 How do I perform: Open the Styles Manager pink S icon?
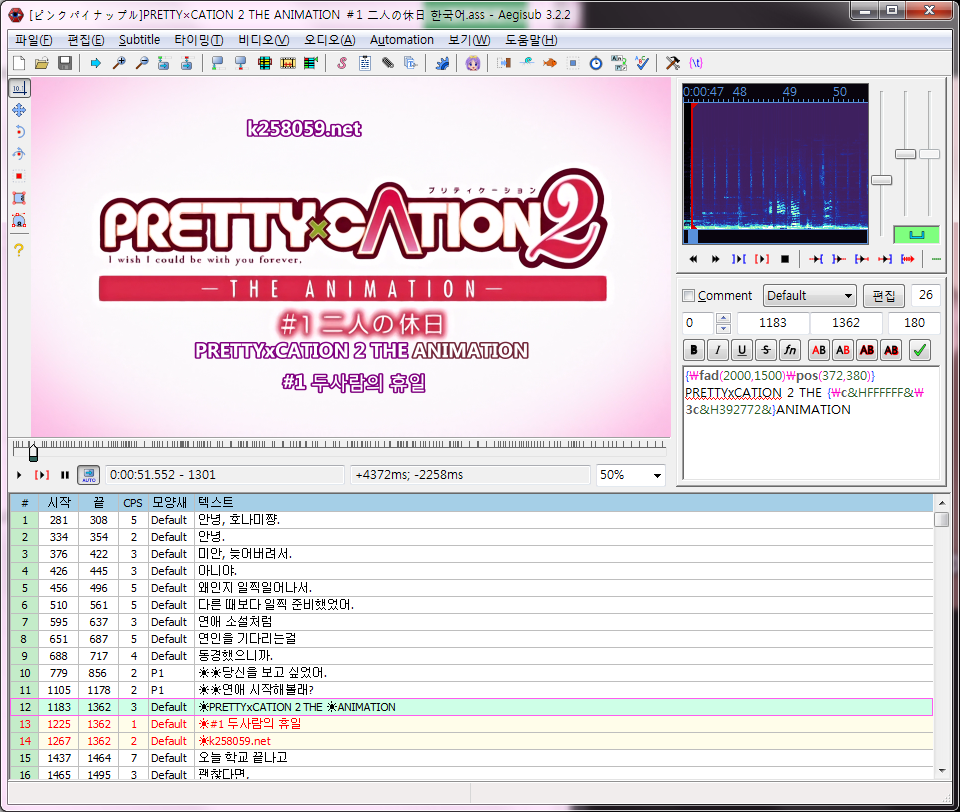coord(342,63)
